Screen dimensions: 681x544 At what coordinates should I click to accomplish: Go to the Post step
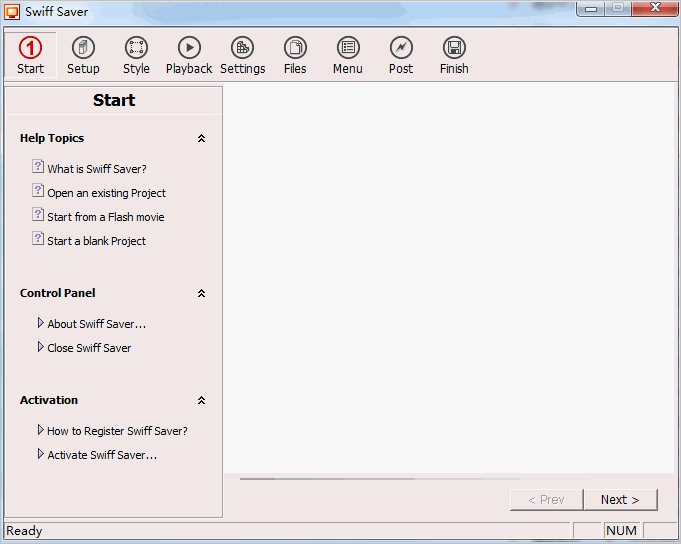click(401, 55)
